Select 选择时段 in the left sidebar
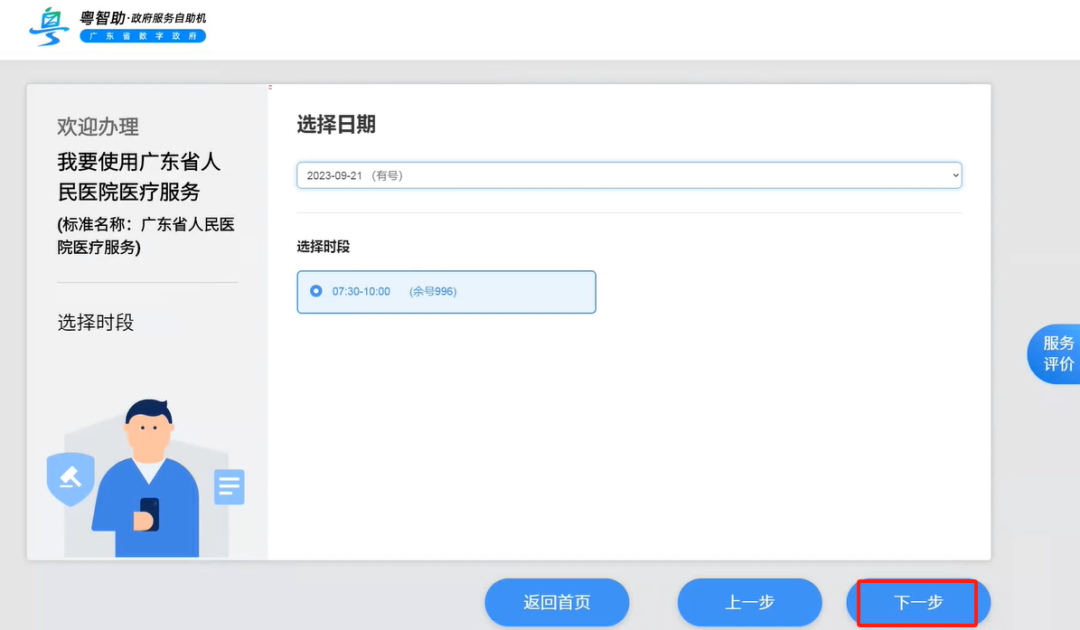Screen dimensions: 1080x630 click(95, 321)
